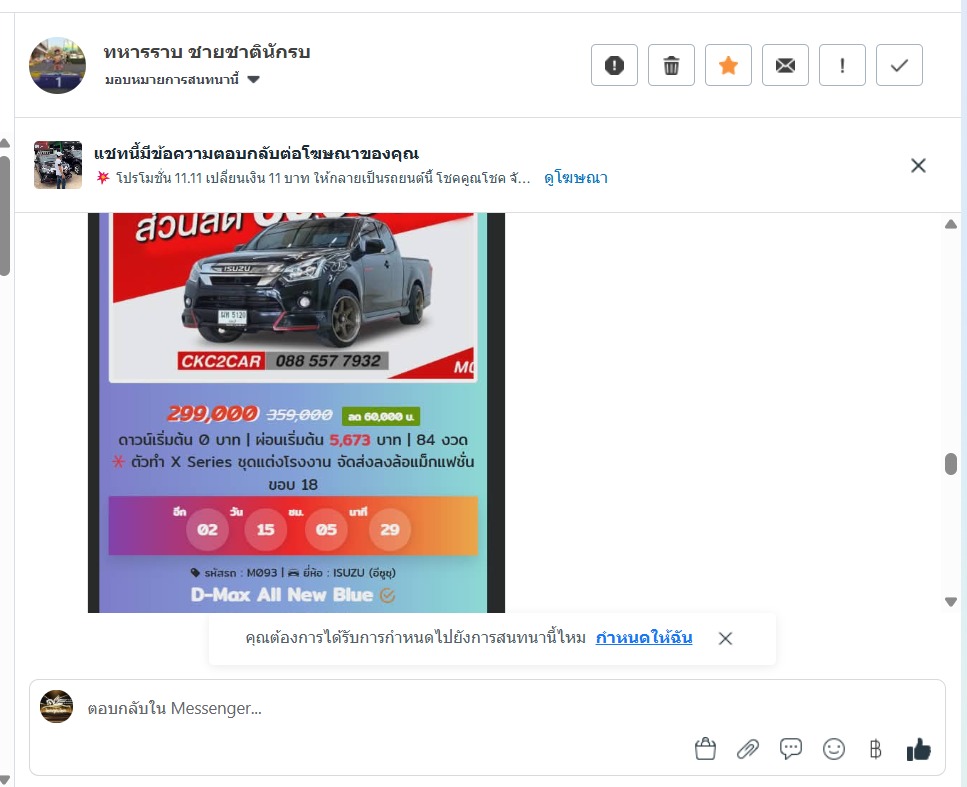Flag conversation with exclamation mark icon
Viewport: 967px width, 787px height.
(842, 65)
